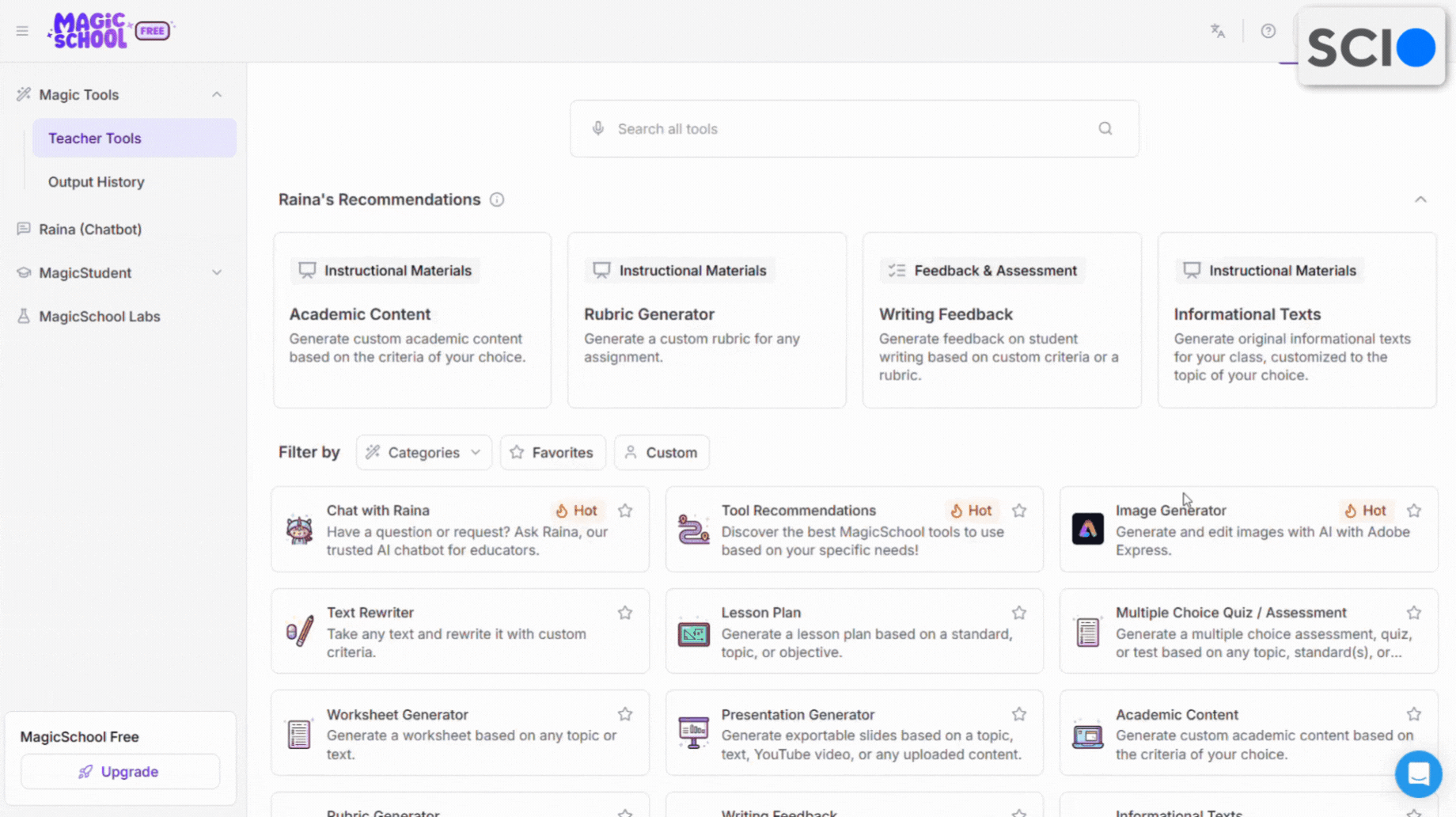Open the Worksheet Generator tool title
Image resolution: width=1456 pixels, height=817 pixels.
click(397, 714)
